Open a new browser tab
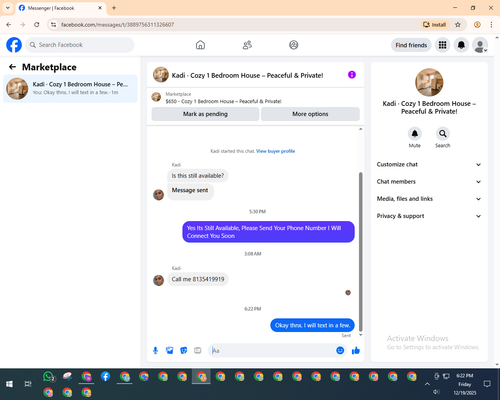 click(x=114, y=8)
